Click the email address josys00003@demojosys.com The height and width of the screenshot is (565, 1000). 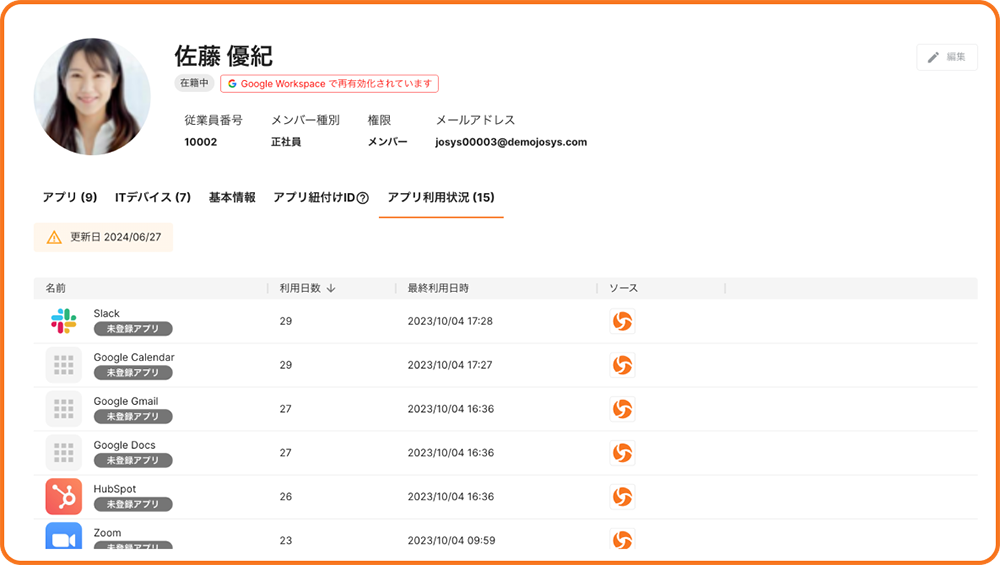coord(511,142)
